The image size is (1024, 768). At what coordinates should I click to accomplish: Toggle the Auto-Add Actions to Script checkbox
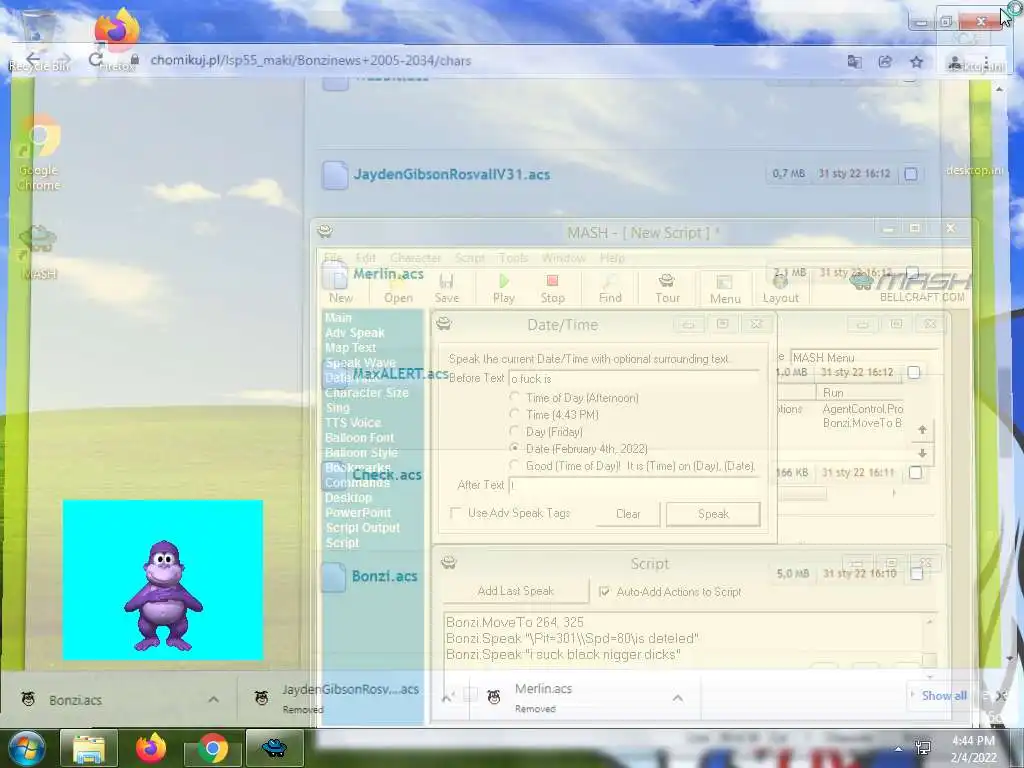[604, 592]
